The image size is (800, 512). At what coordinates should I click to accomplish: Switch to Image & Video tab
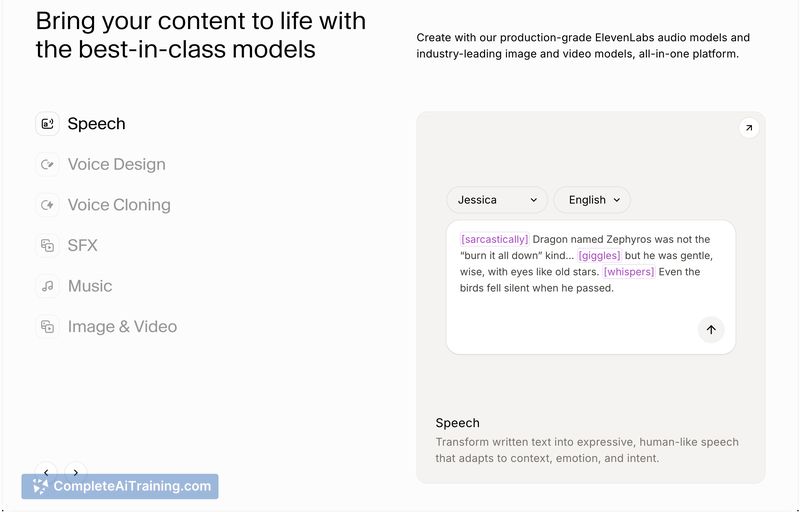coord(122,326)
